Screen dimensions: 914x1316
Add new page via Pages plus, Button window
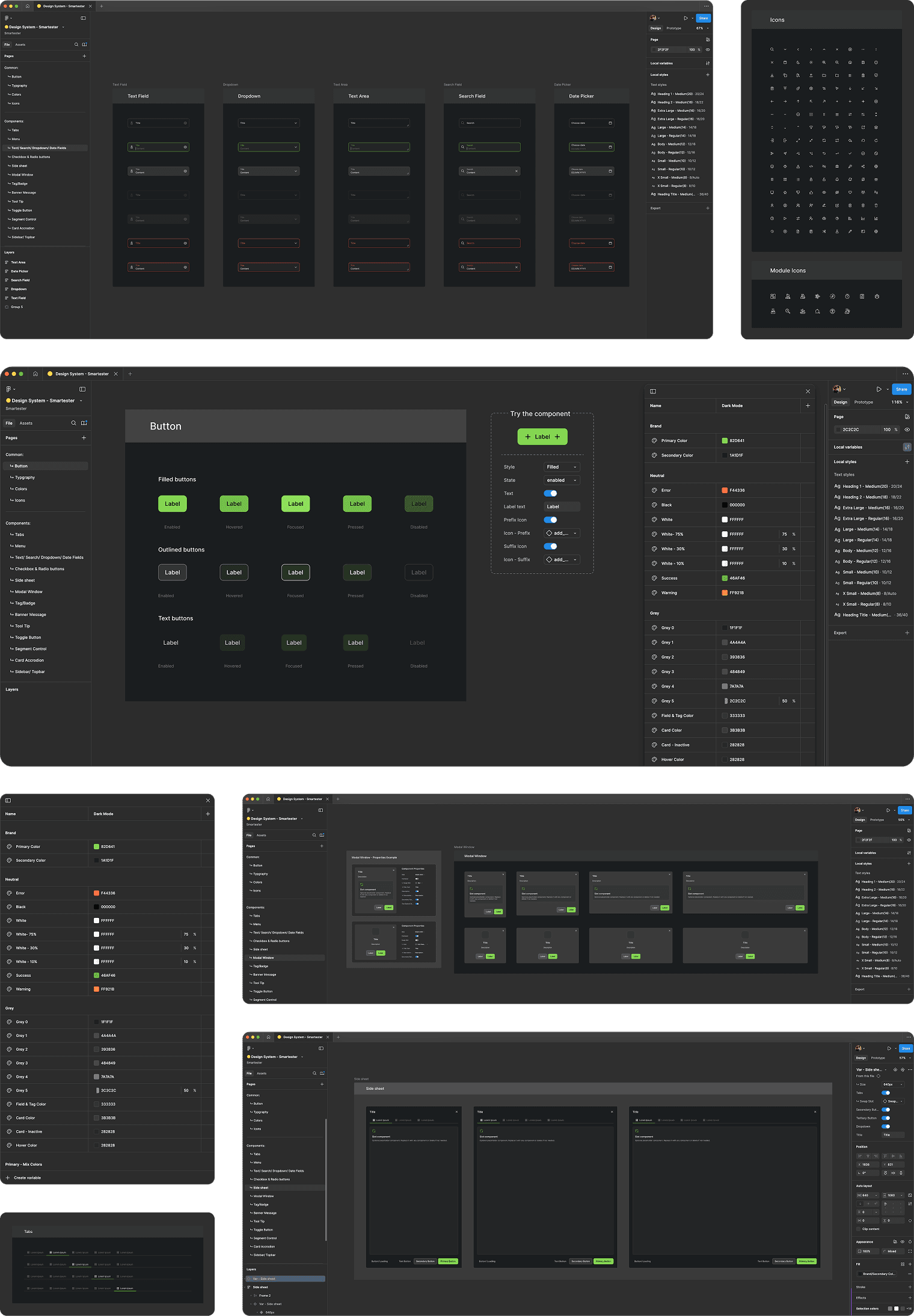[84, 438]
